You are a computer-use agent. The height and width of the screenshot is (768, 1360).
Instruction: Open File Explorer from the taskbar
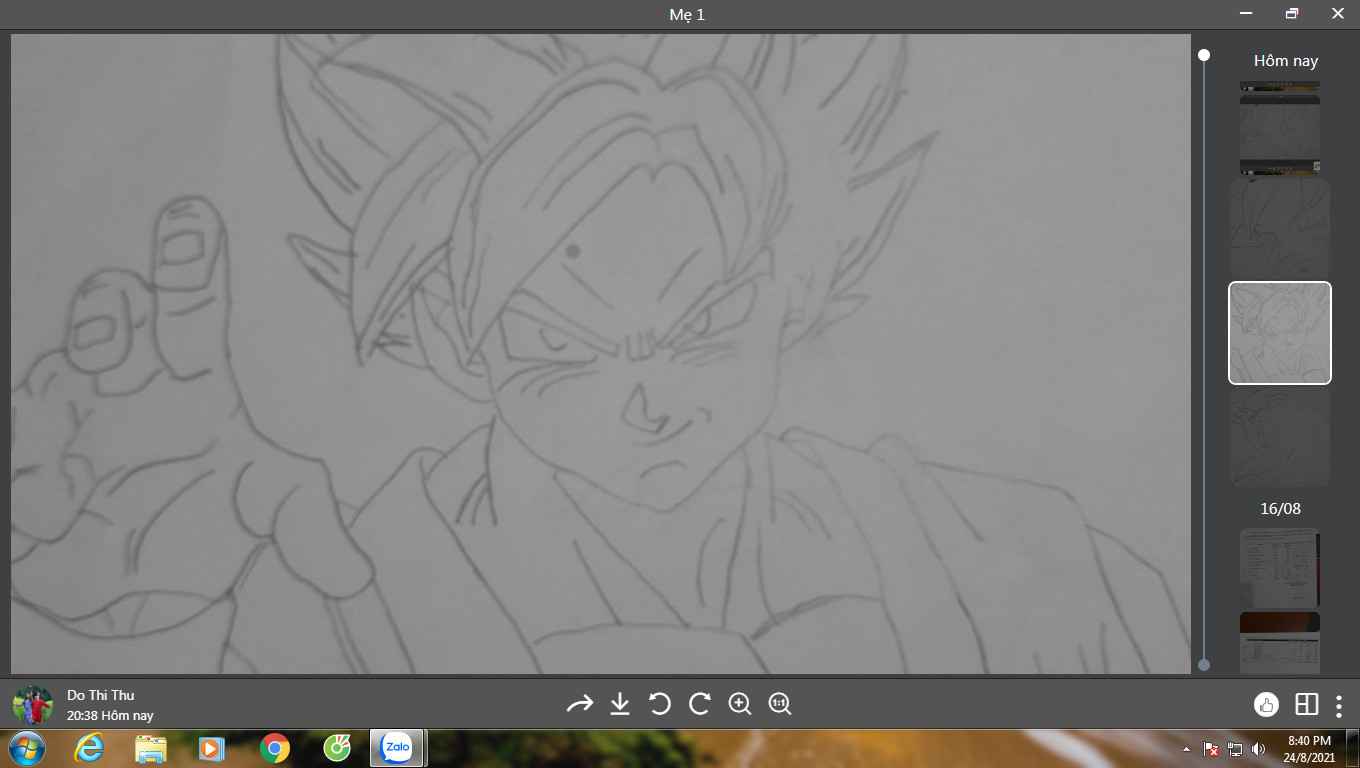point(151,748)
